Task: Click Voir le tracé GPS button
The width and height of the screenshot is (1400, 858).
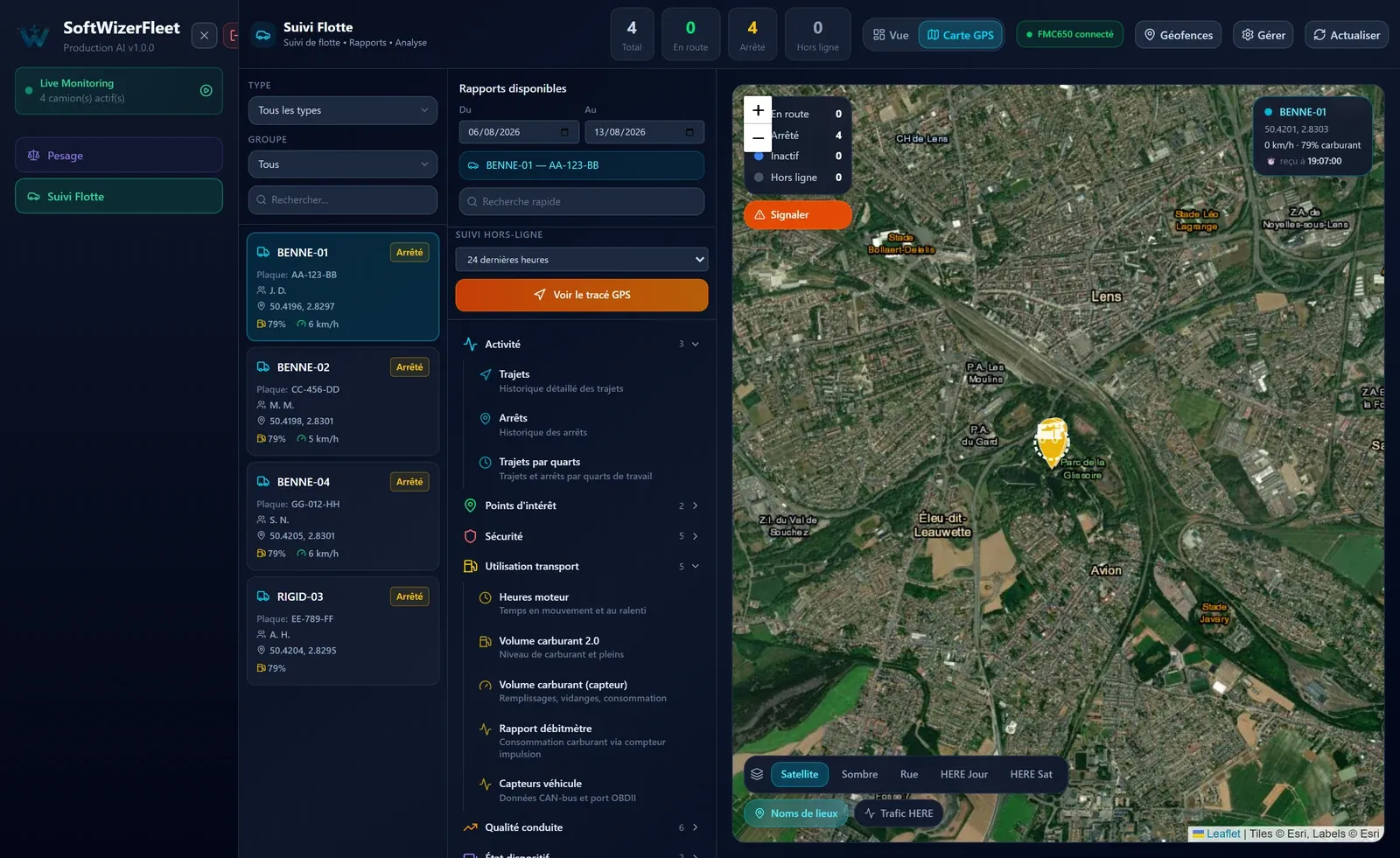Action: point(582,295)
